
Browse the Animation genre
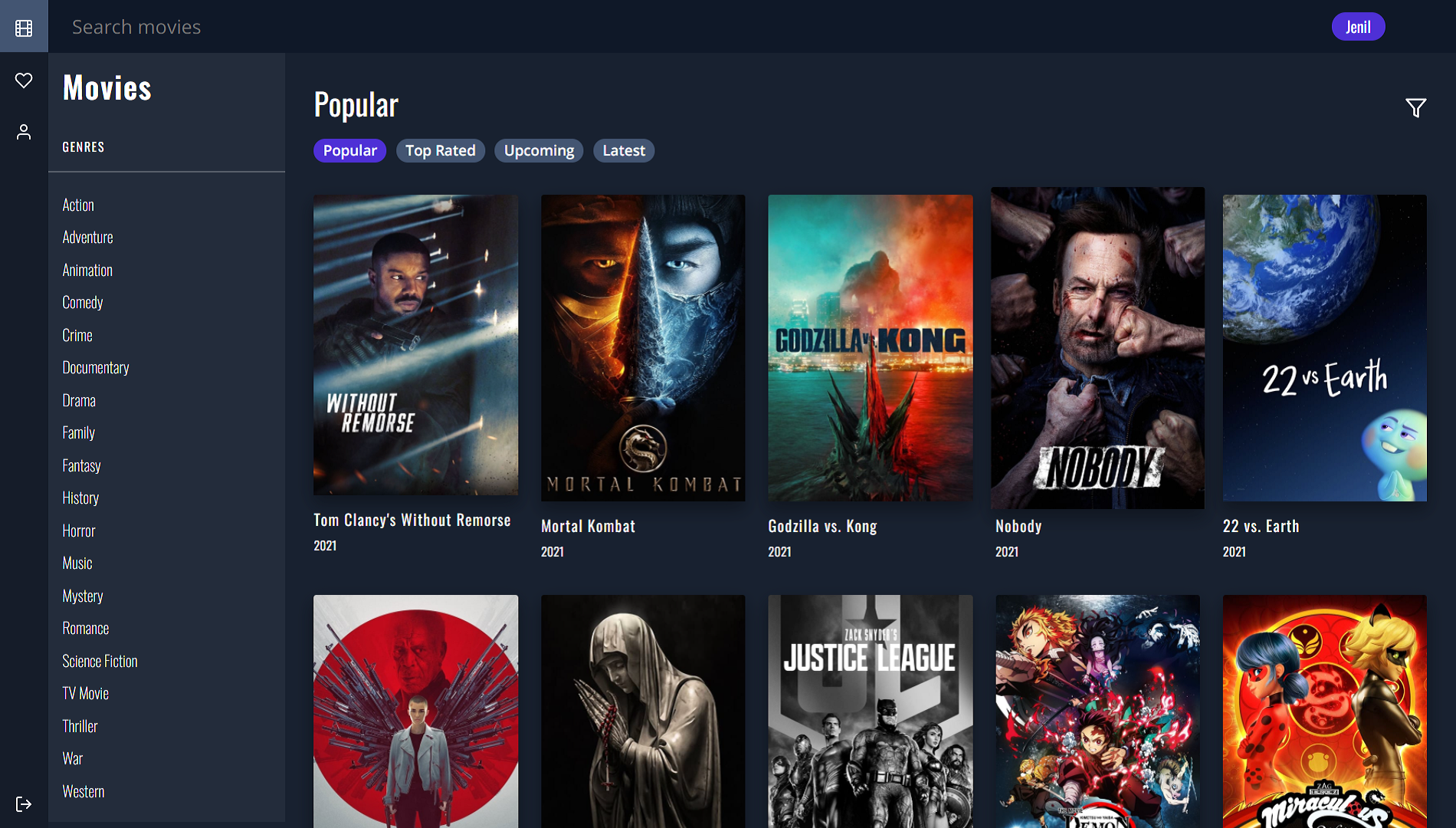[x=87, y=270]
